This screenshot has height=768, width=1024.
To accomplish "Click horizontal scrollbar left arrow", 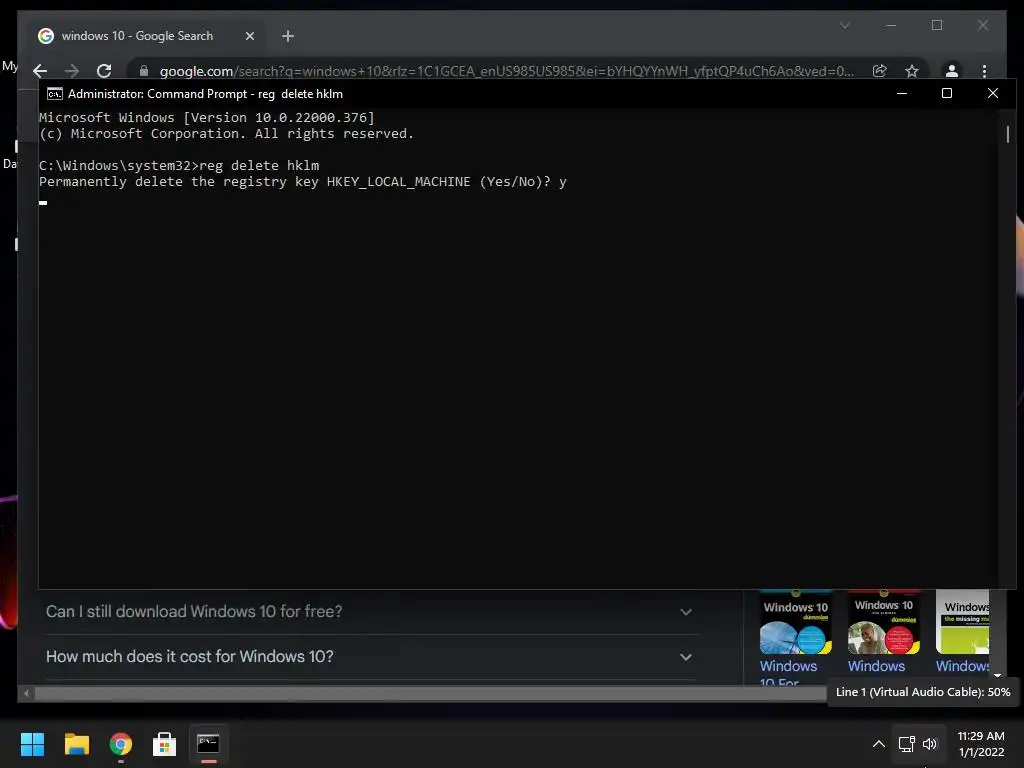I will click(x=26, y=693).
